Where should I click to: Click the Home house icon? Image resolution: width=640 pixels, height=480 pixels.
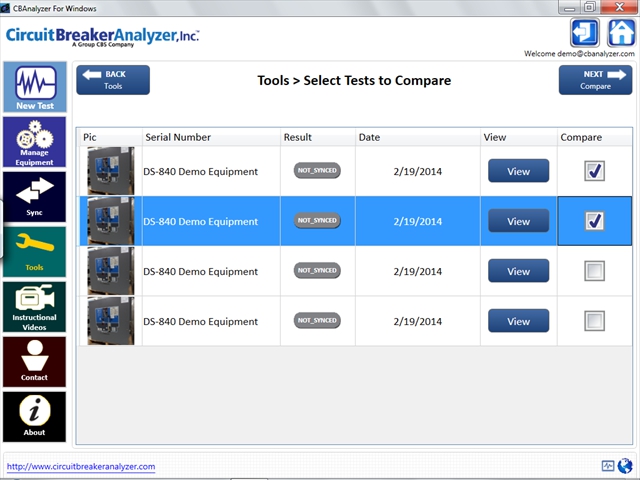point(621,33)
